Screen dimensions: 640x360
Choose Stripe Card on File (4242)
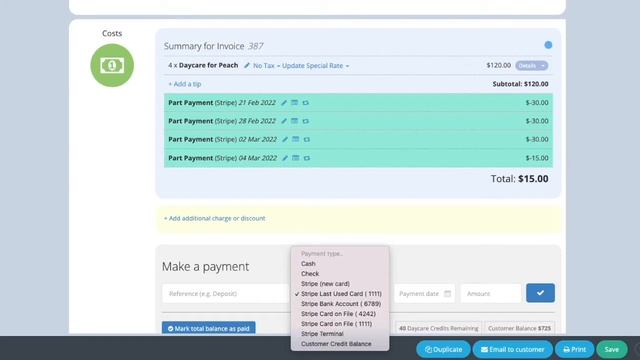338,314
